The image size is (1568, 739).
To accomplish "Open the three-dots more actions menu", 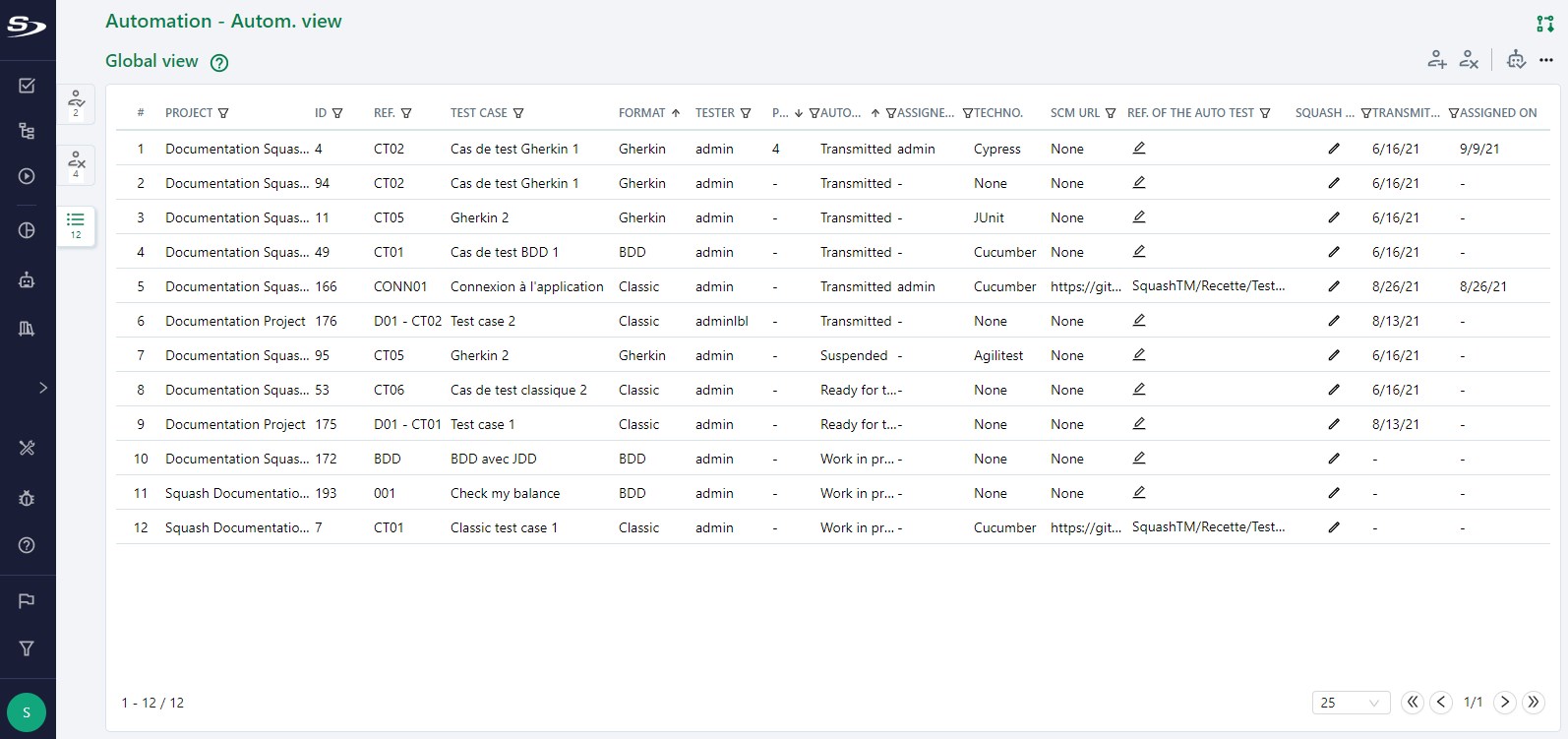I will [x=1545, y=60].
